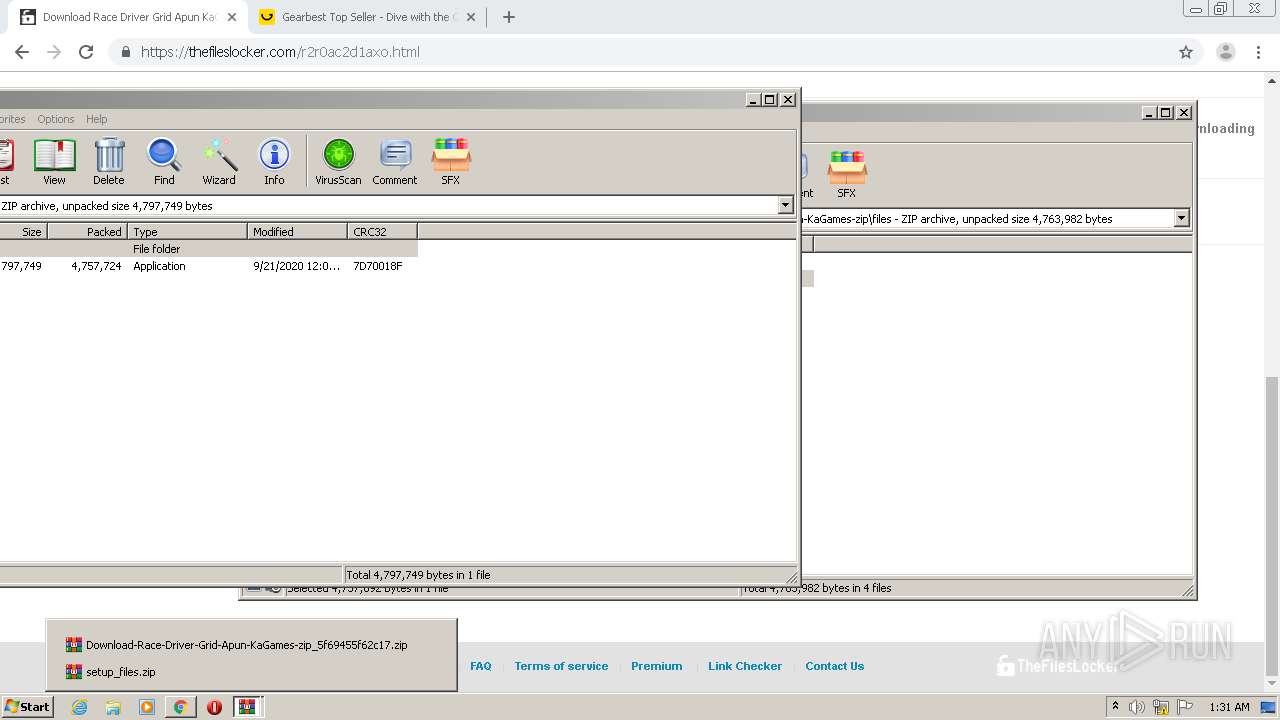Click the Opera taskbar icon
This screenshot has height=720, width=1280.
point(214,707)
